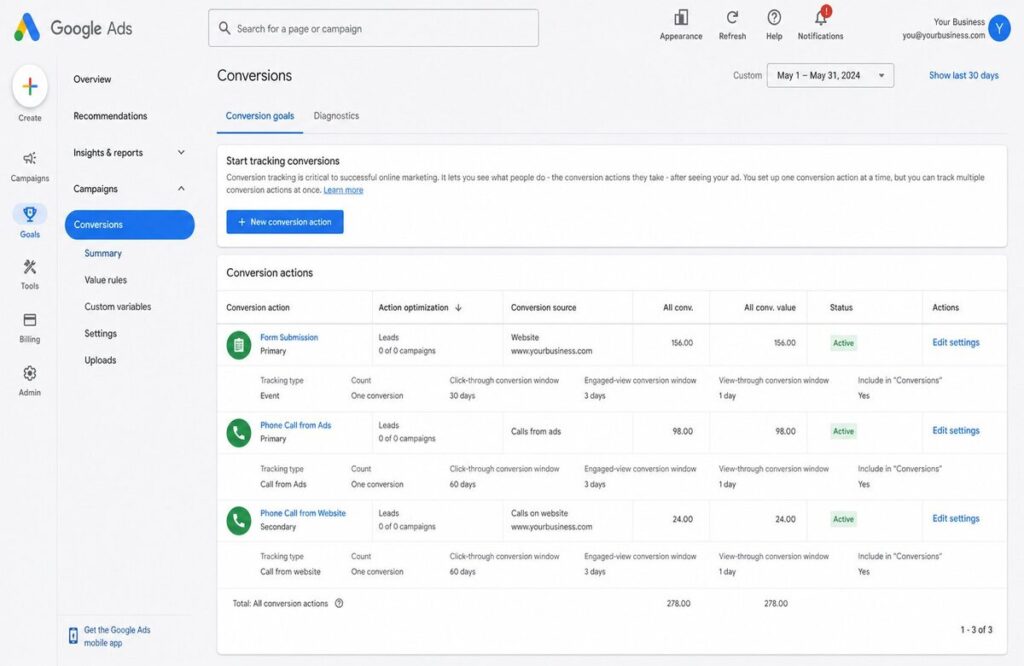Click the Conversion source column header
Image resolution: width=1024 pixels, height=666 pixels.
(543, 308)
